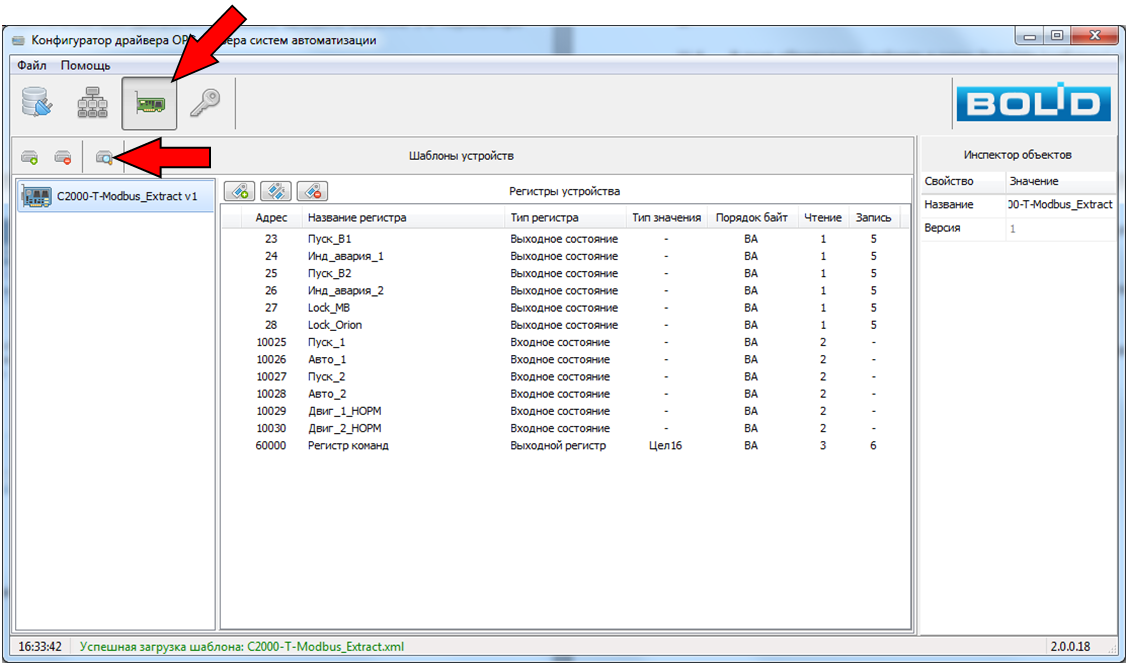This screenshot has width=1127, height=665.
Task: Click the search/load device template icon
Action: pyautogui.click(x=103, y=157)
